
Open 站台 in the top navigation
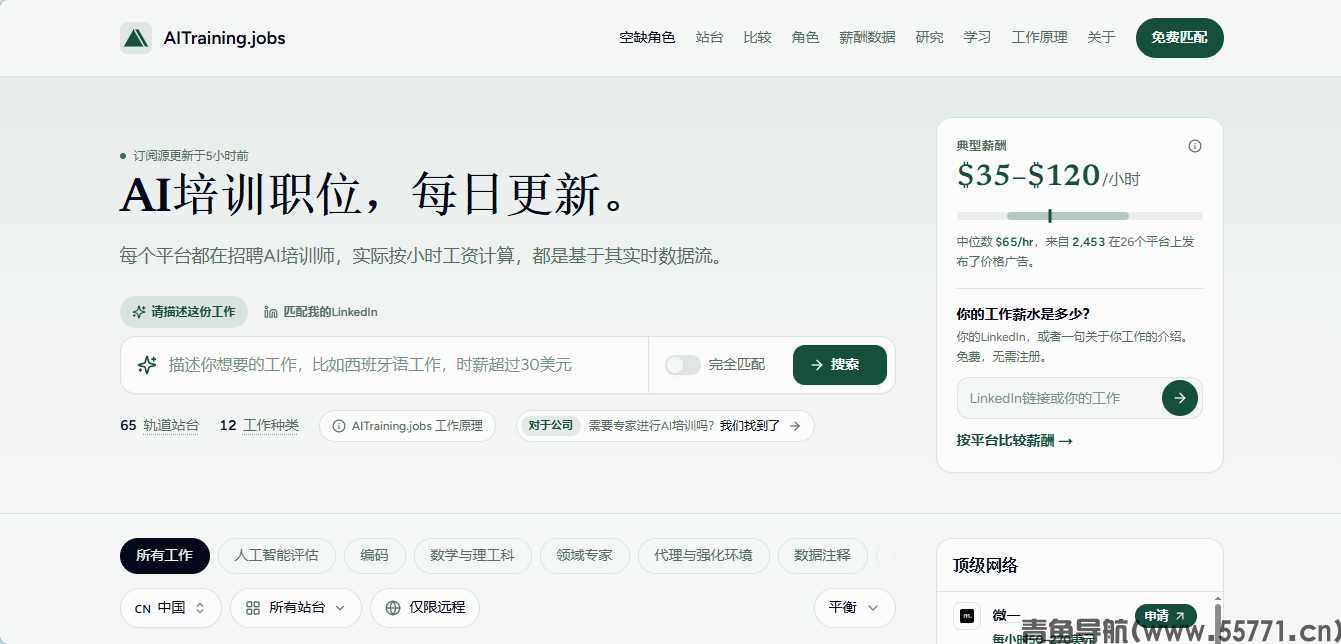[x=709, y=38]
